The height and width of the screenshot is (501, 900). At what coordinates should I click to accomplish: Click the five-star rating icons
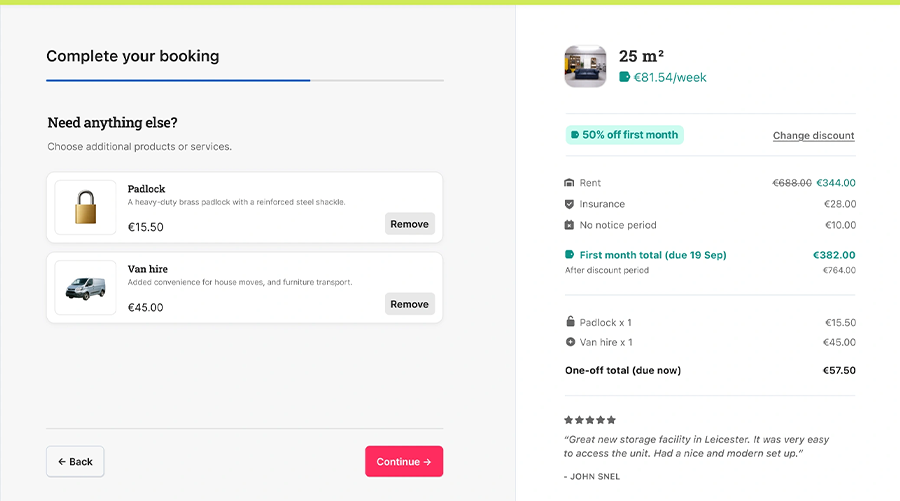click(590, 420)
